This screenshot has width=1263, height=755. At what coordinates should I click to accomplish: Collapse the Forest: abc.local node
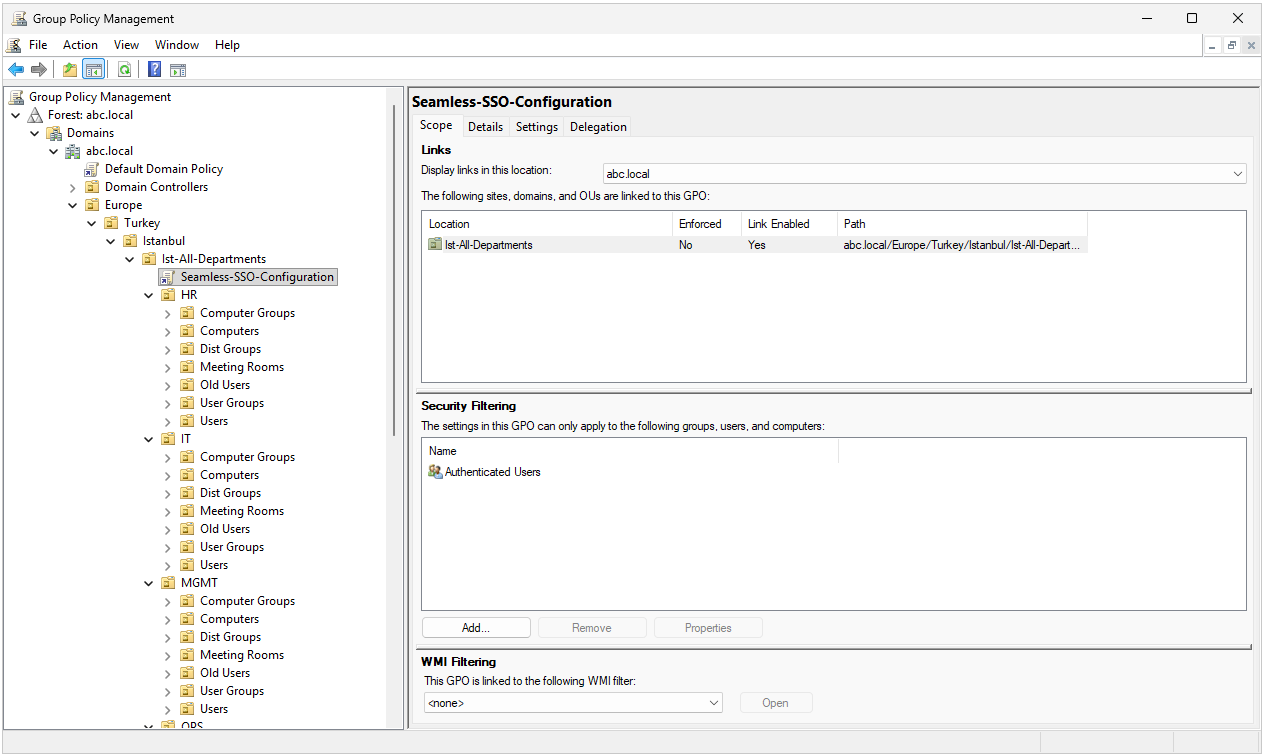coord(16,115)
